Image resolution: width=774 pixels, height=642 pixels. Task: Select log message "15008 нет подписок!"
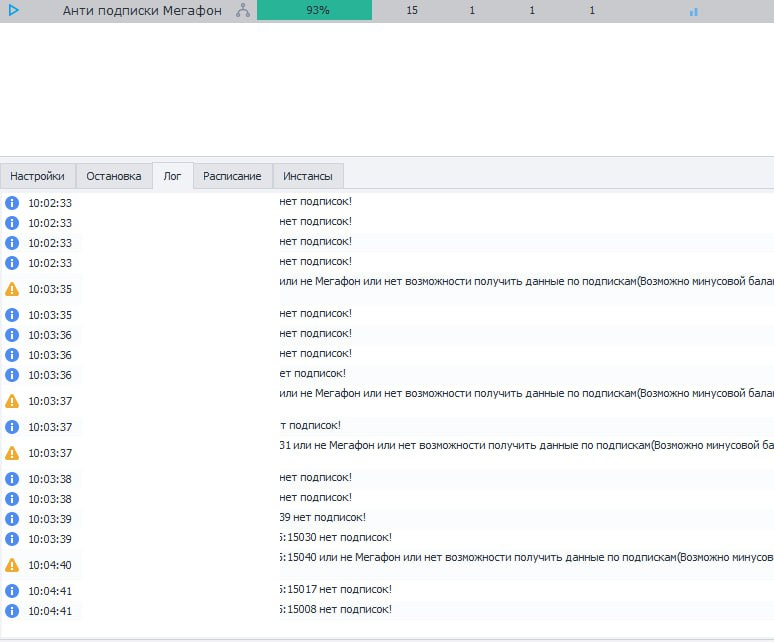[335, 609]
